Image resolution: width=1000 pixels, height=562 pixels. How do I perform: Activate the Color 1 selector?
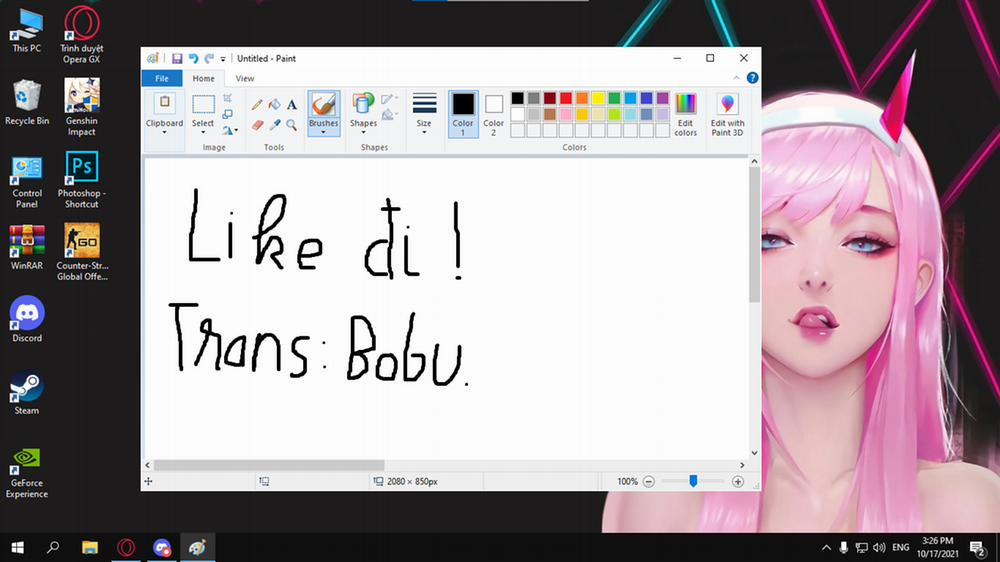[463, 114]
